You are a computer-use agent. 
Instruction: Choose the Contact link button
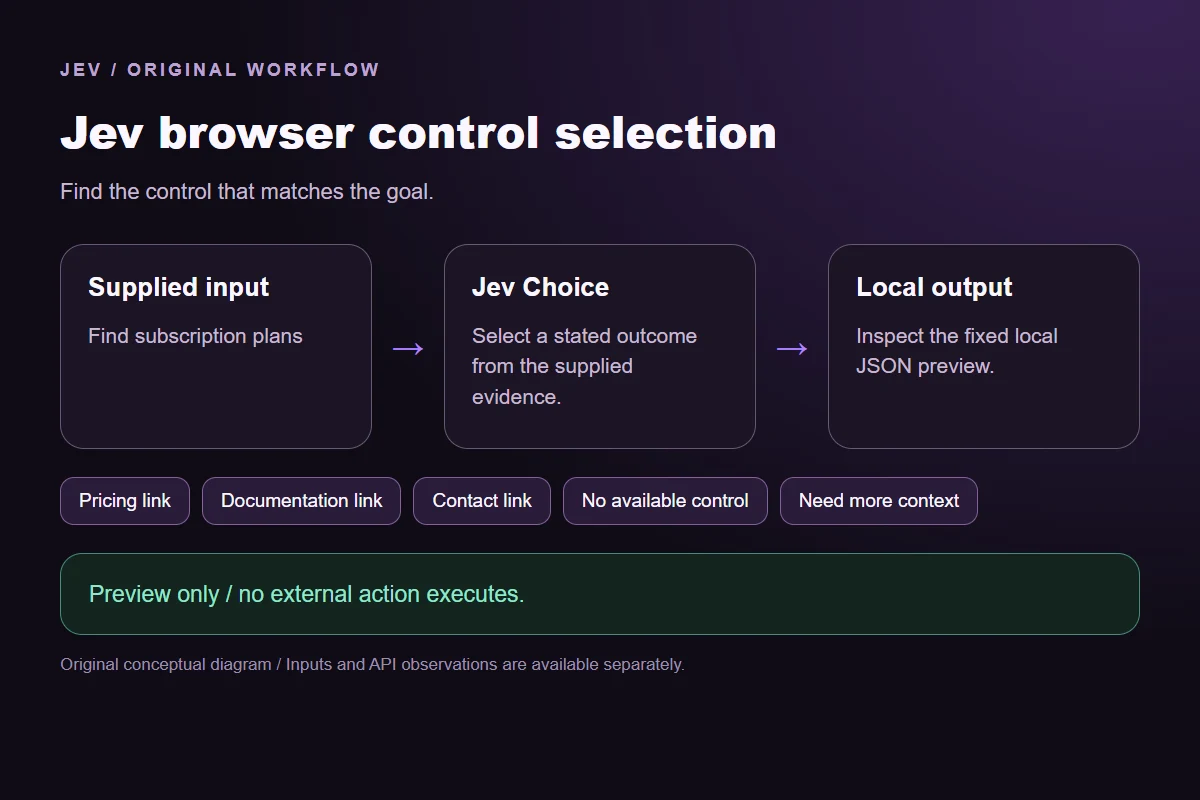(482, 501)
